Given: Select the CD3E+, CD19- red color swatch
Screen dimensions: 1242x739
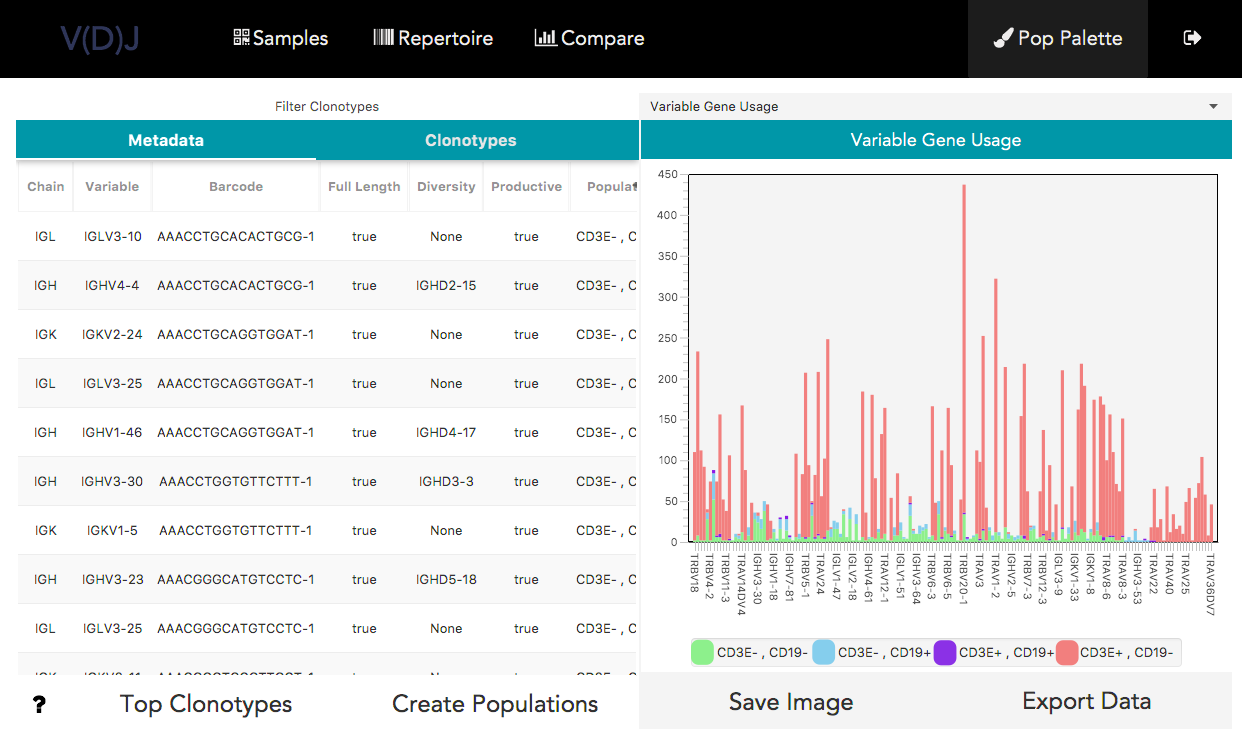Looking at the screenshot, I should (1066, 651).
